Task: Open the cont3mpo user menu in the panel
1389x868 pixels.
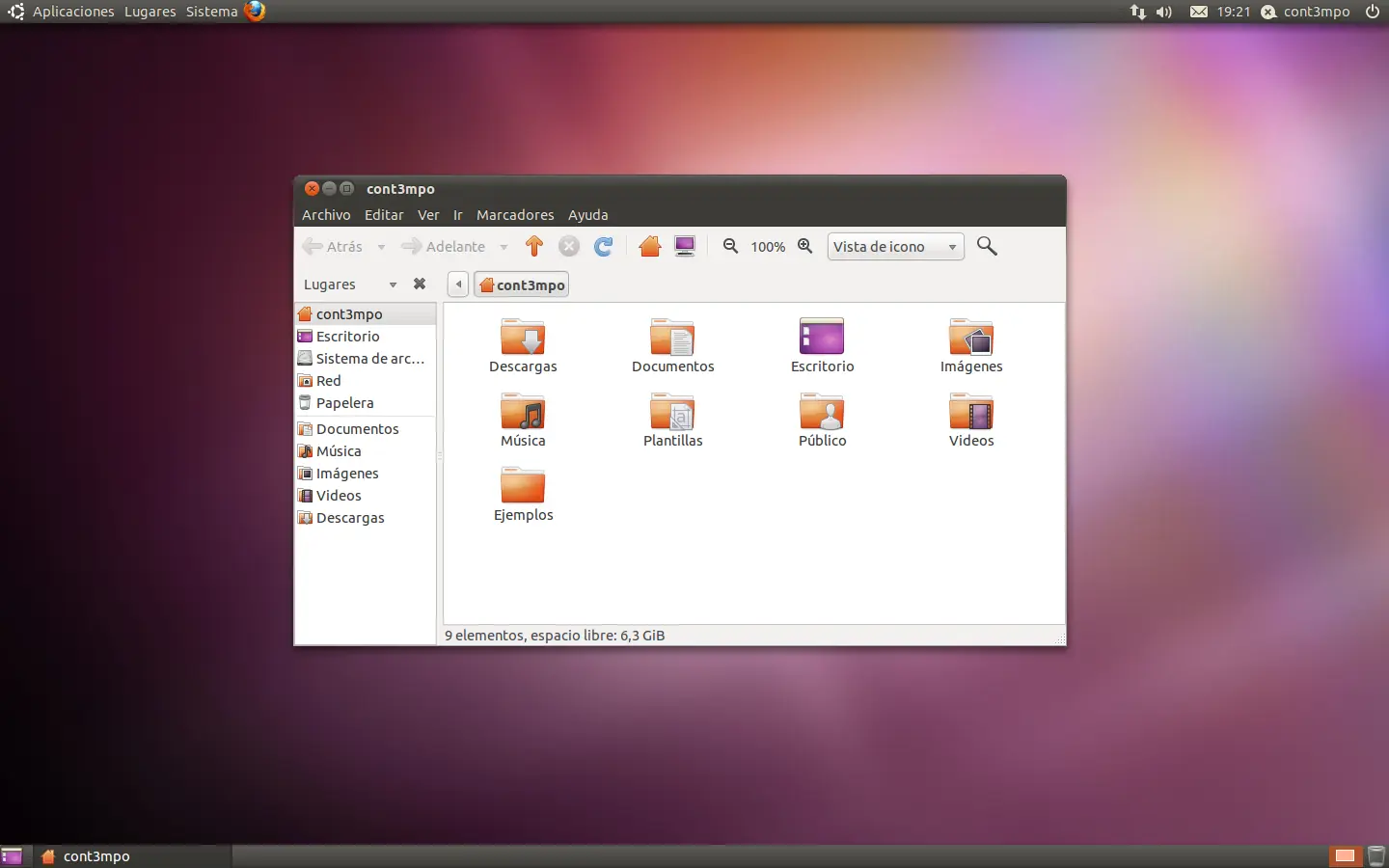Action: click(1305, 12)
